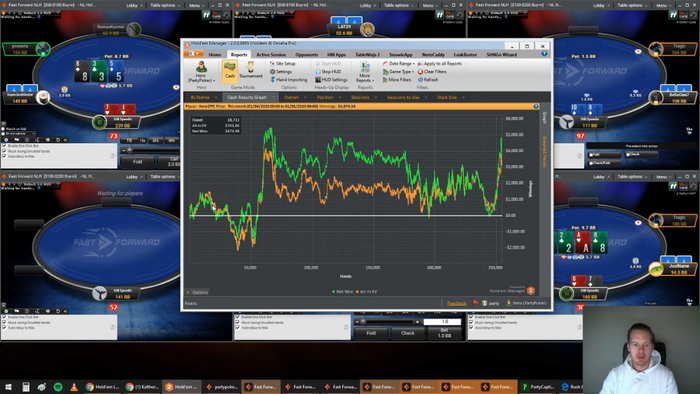Switch to the Sessions by Day report tab
Viewport: 700px width, 394px height.
(403, 97)
